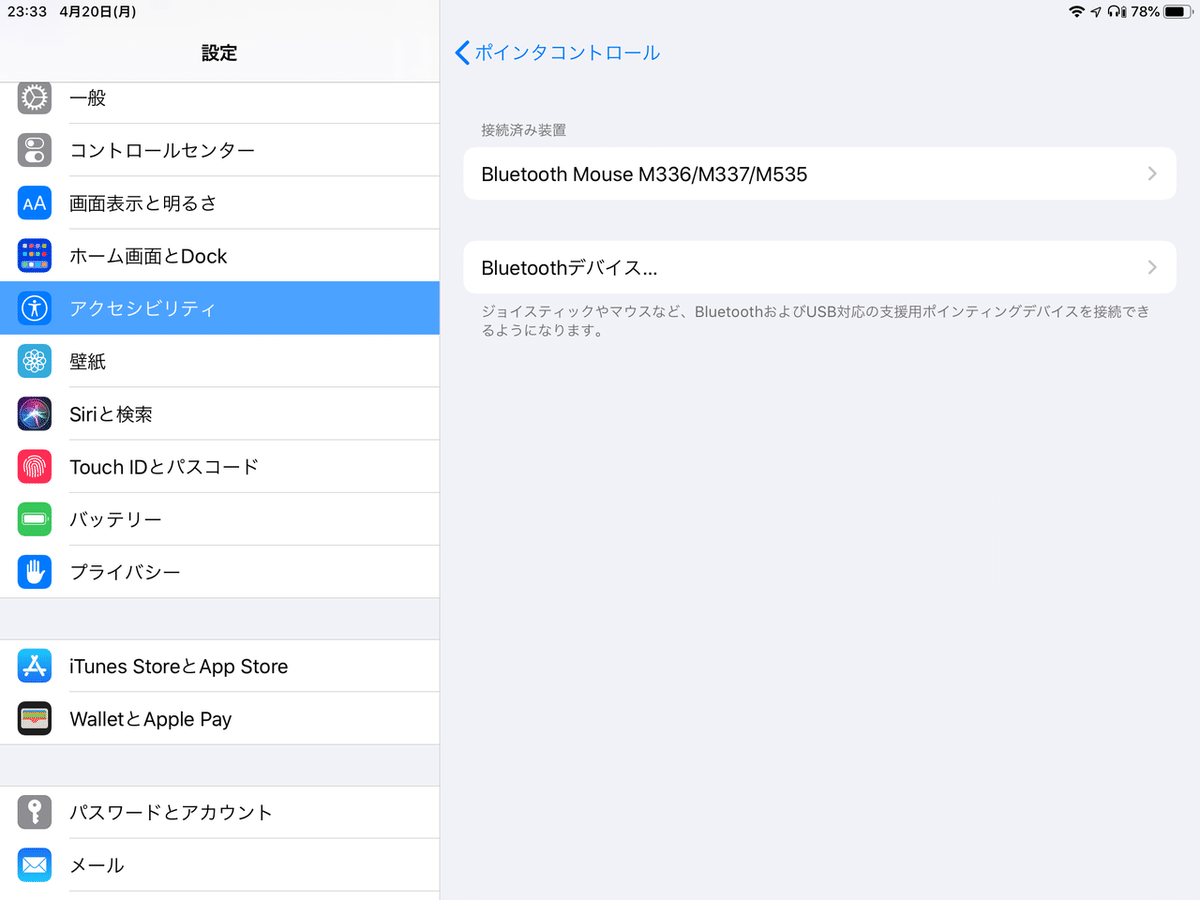Viewport: 1200px width, 900px height.
Task: Open プライバシー settings
Action: click(x=220, y=572)
